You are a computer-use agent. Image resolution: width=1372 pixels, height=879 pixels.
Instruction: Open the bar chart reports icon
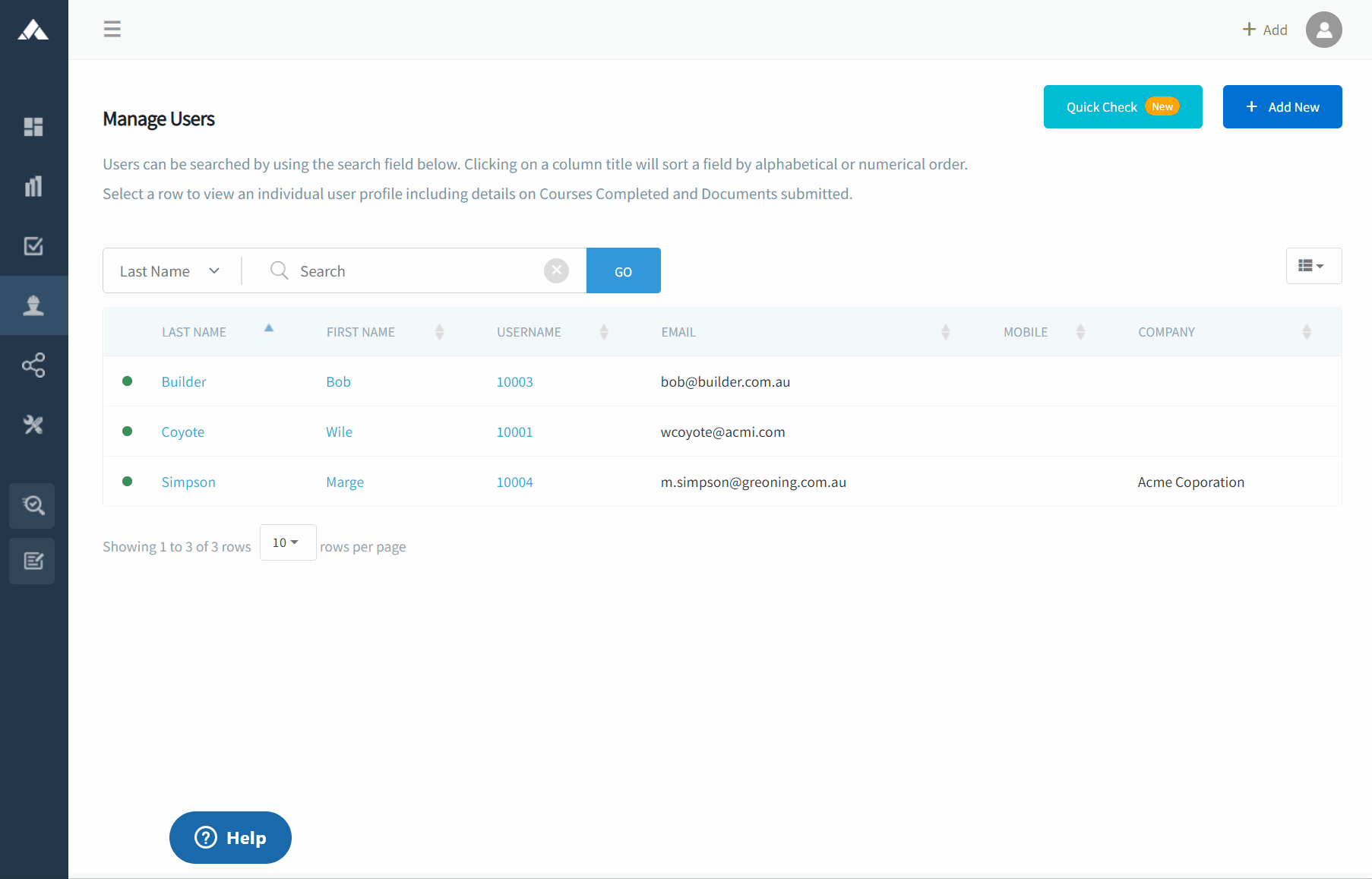pyautogui.click(x=33, y=186)
